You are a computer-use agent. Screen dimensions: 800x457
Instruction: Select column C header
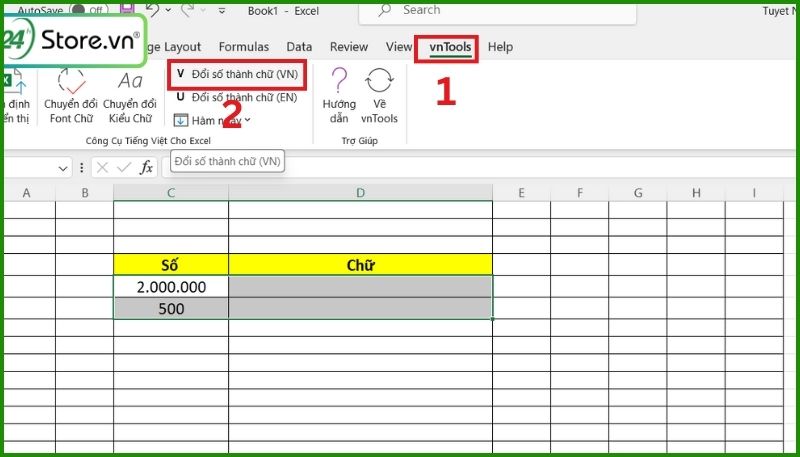click(171, 193)
